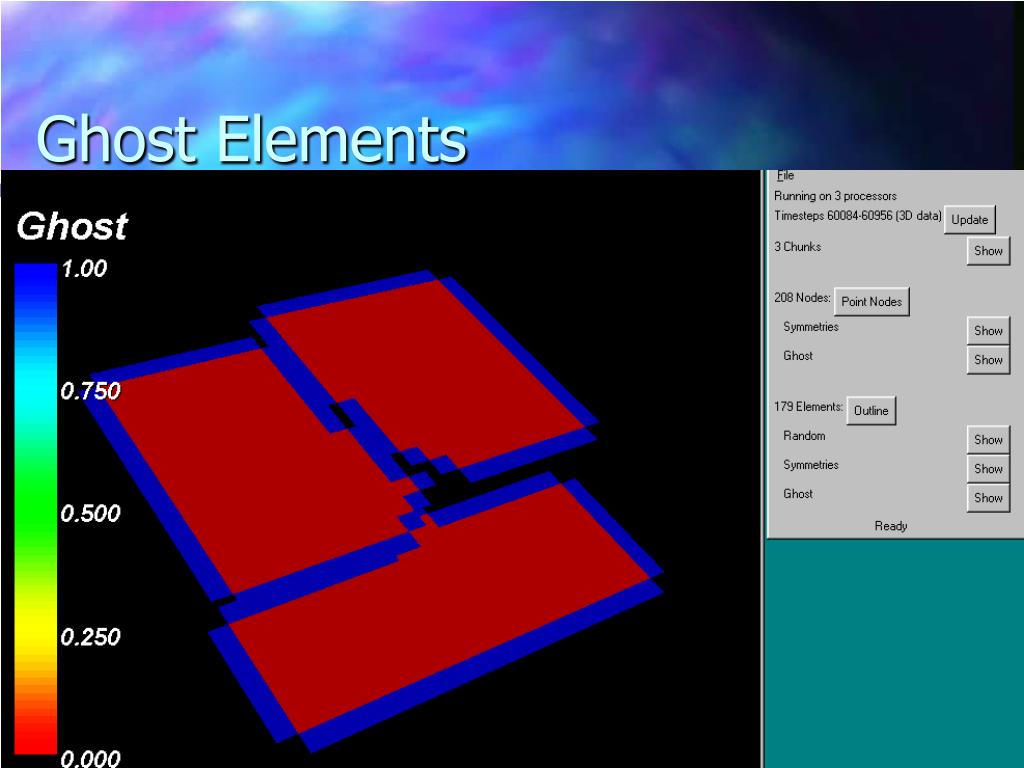Screen dimensions: 1024x768
Task: Open the File menu
Action: click(x=785, y=175)
